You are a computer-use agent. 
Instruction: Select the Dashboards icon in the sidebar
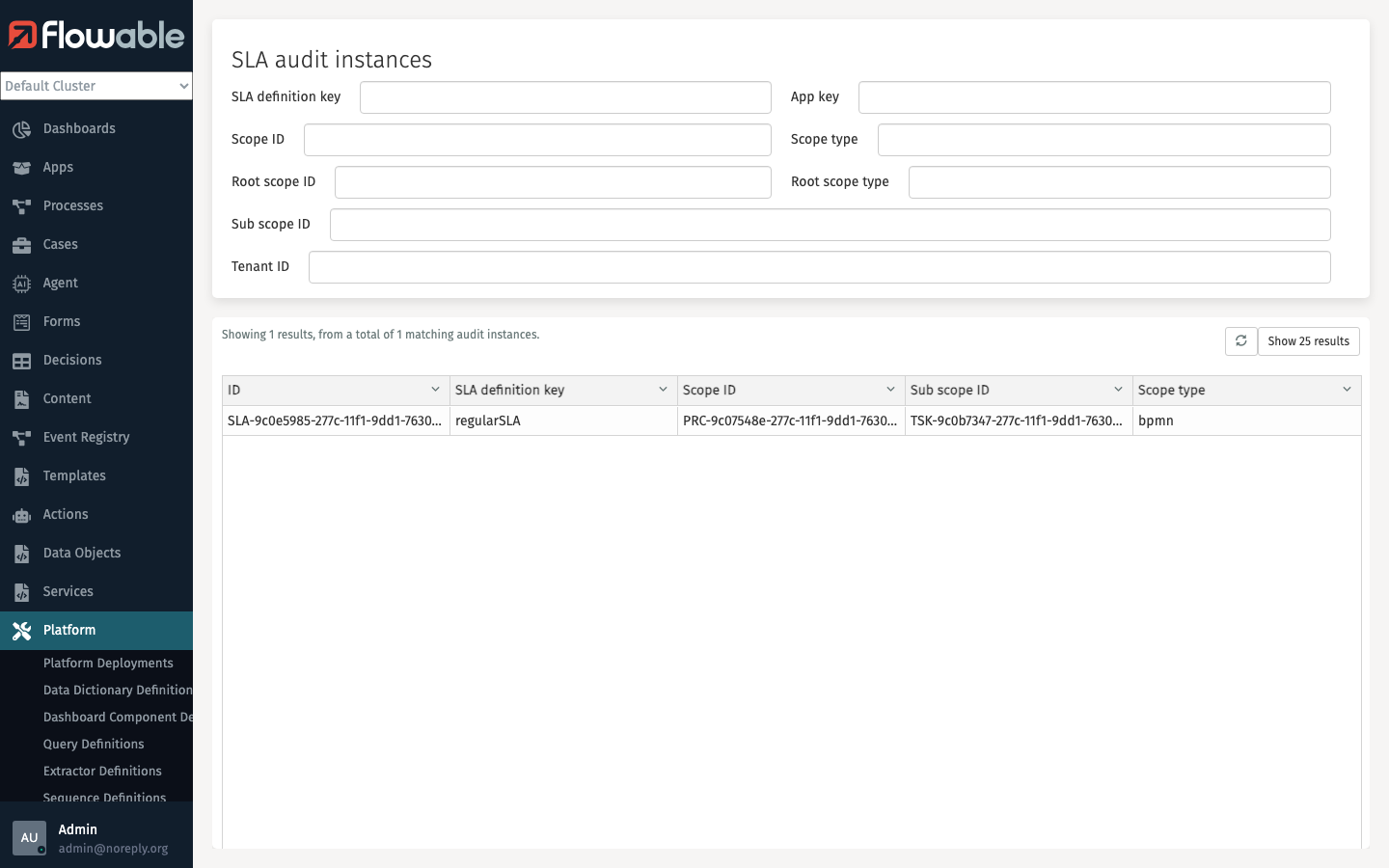pos(21,128)
